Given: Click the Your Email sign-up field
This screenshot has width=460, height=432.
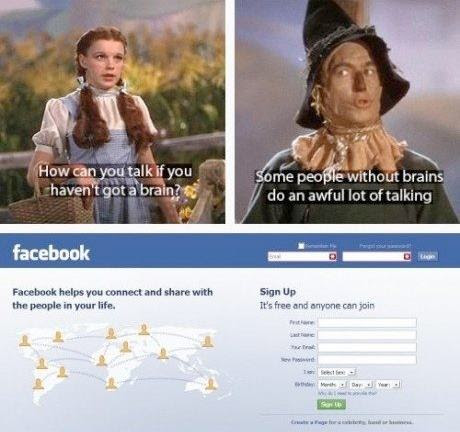Looking at the screenshot, I should [367, 347].
